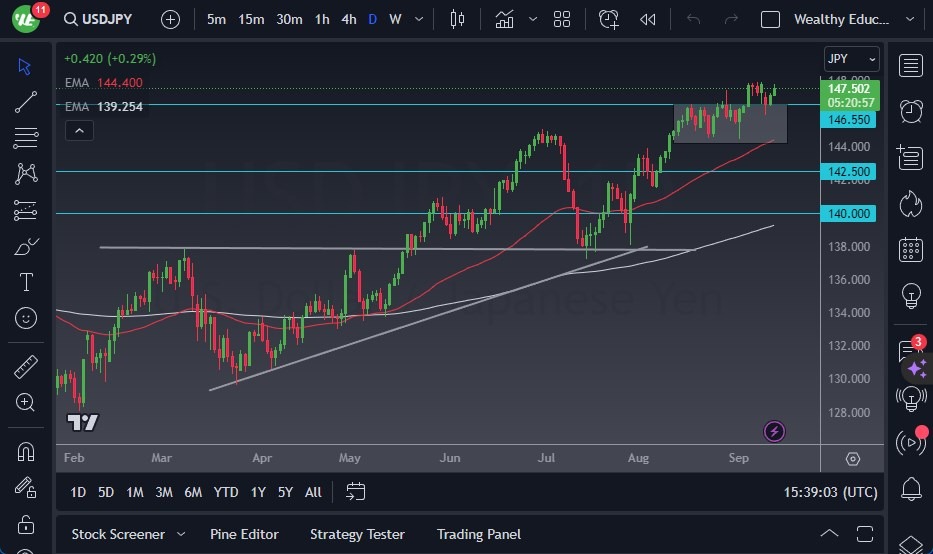Open the Fibonacci retracement tool
Screen dimensions: 933x554
(x=26, y=137)
